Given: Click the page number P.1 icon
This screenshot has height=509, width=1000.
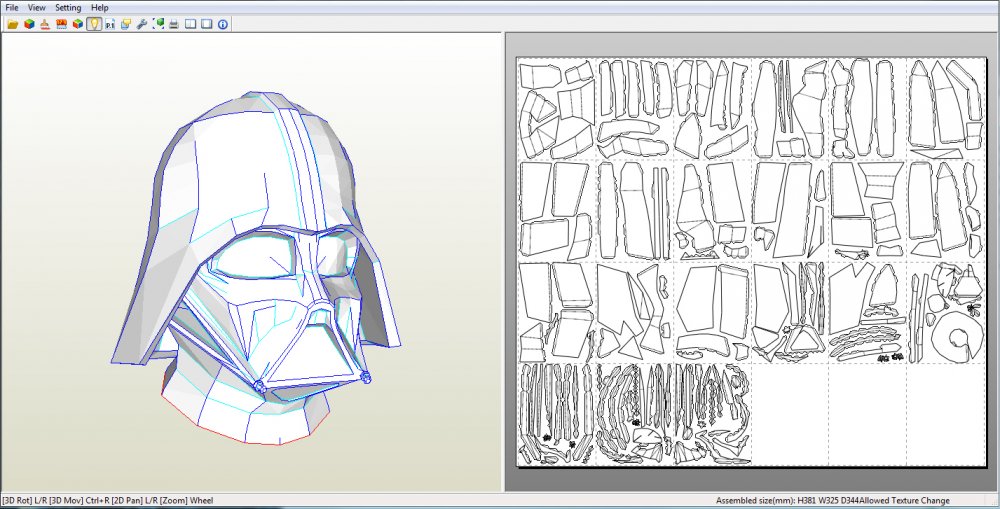Looking at the screenshot, I should [x=110, y=24].
